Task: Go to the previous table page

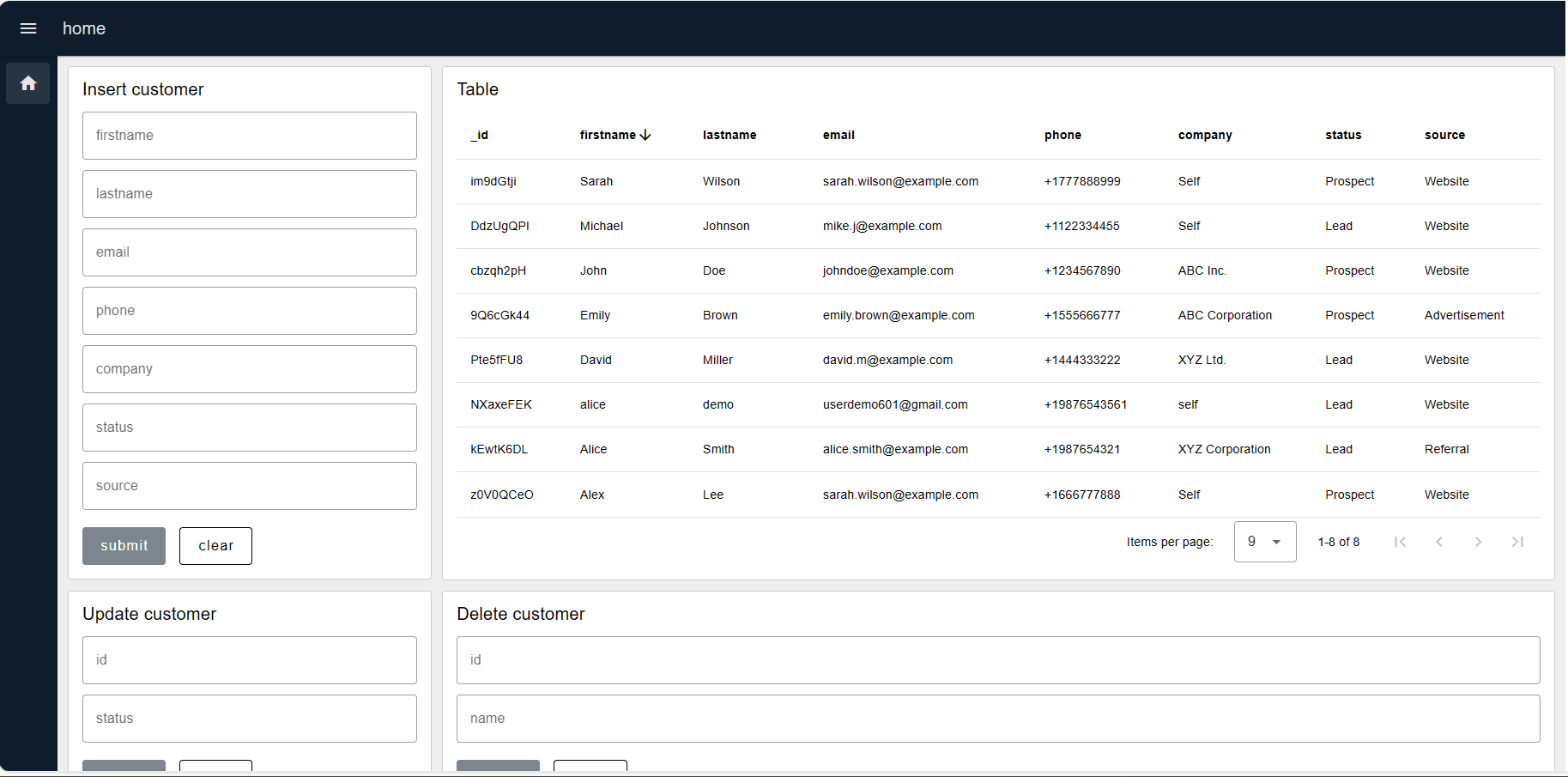Action: tap(1439, 542)
